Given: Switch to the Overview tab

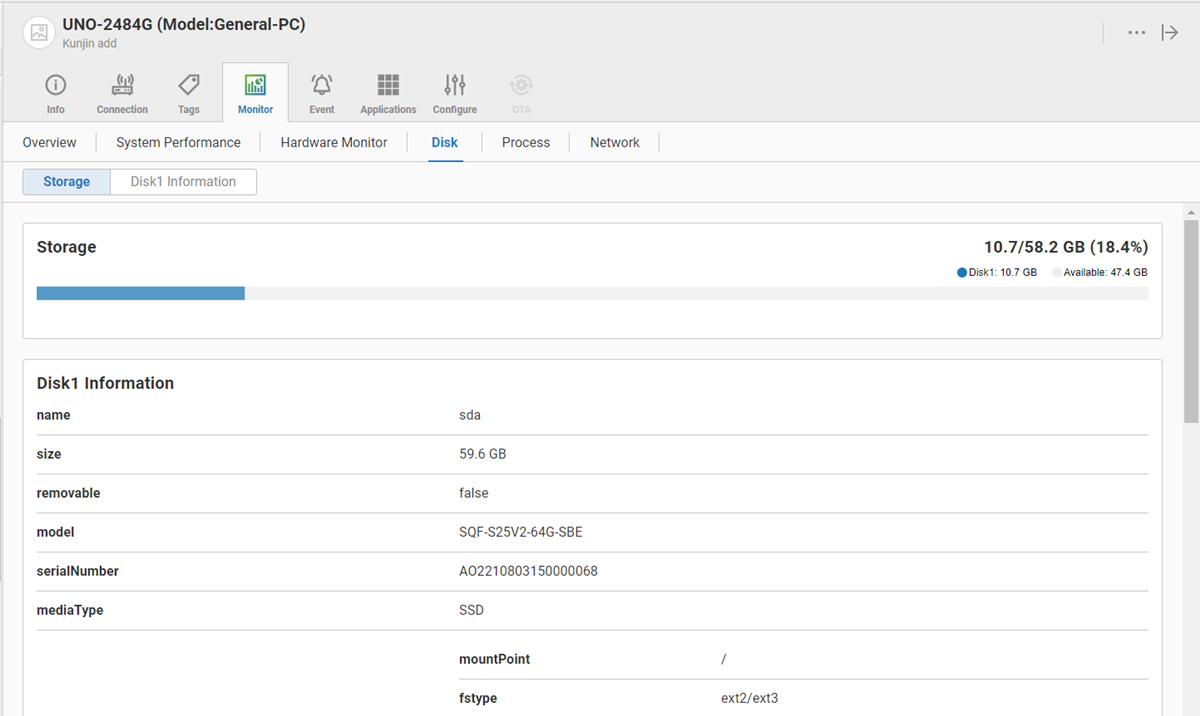Looking at the screenshot, I should [49, 143].
